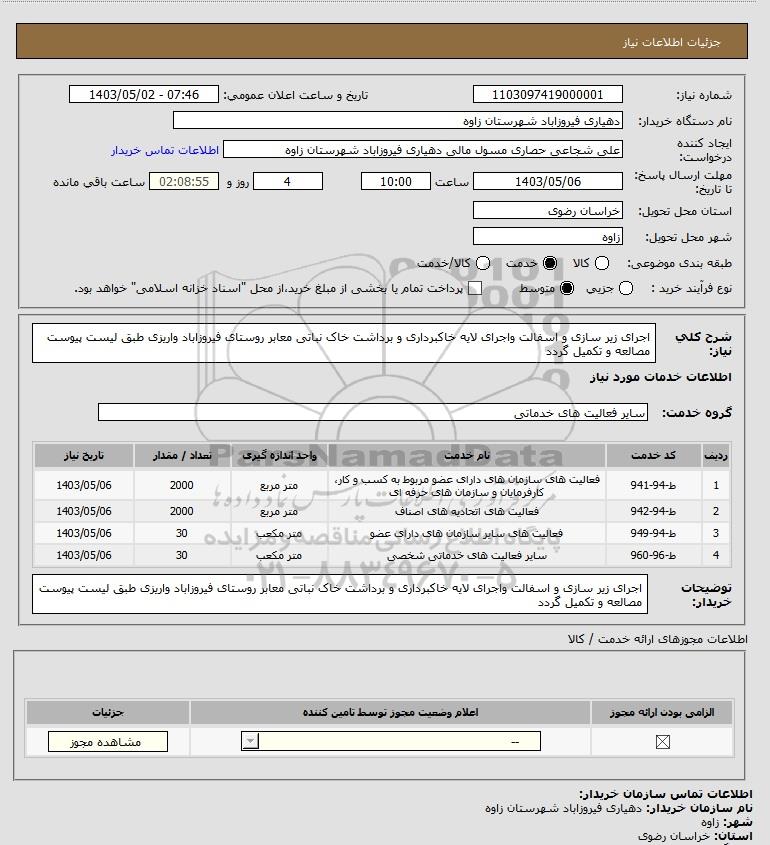Image resolution: width=770 pixels, height=845 pixels.
Task: Select the خدمت radio button
Action: tap(550, 263)
